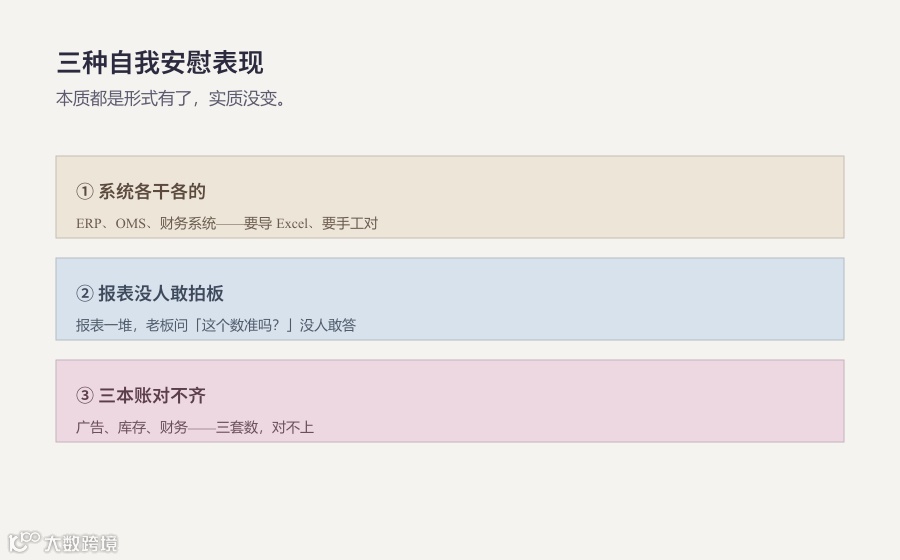Image resolution: width=900 pixels, height=560 pixels.
Task: Click the quoted text 这个数准吗？
Action: click(240, 325)
